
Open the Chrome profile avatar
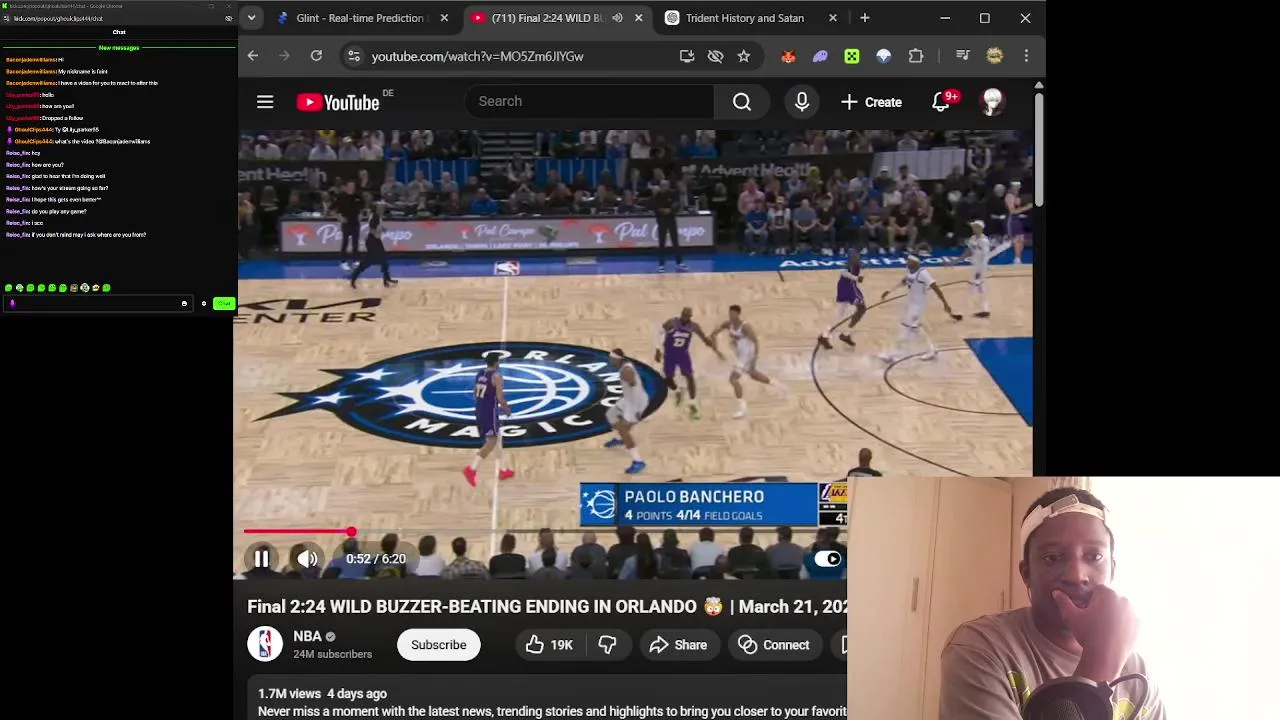(x=994, y=56)
